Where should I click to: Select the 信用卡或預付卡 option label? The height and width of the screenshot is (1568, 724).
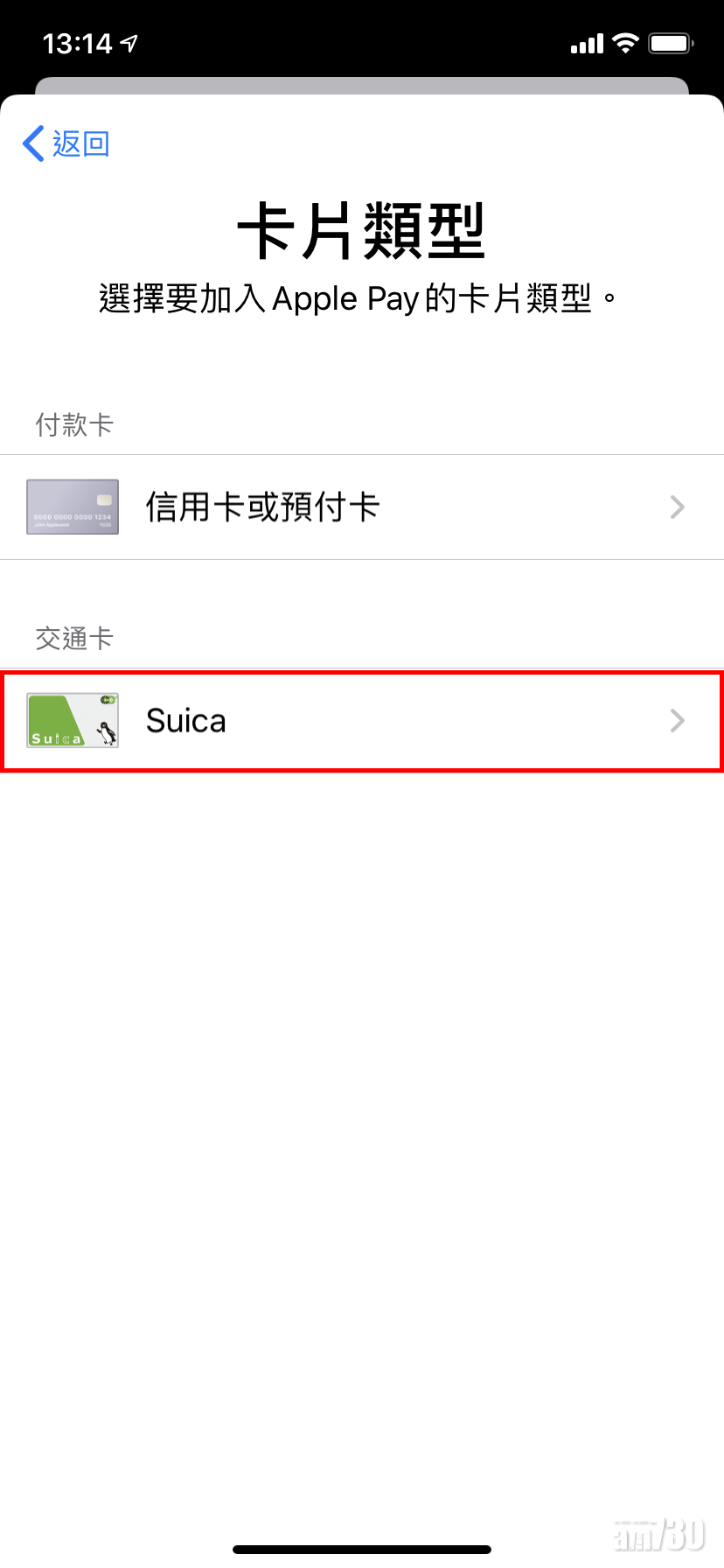pyautogui.click(x=262, y=507)
